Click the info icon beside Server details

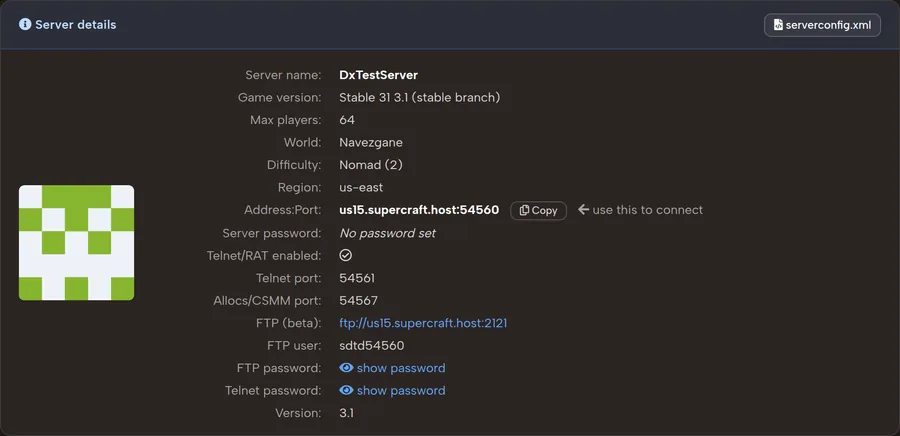coord(25,24)
